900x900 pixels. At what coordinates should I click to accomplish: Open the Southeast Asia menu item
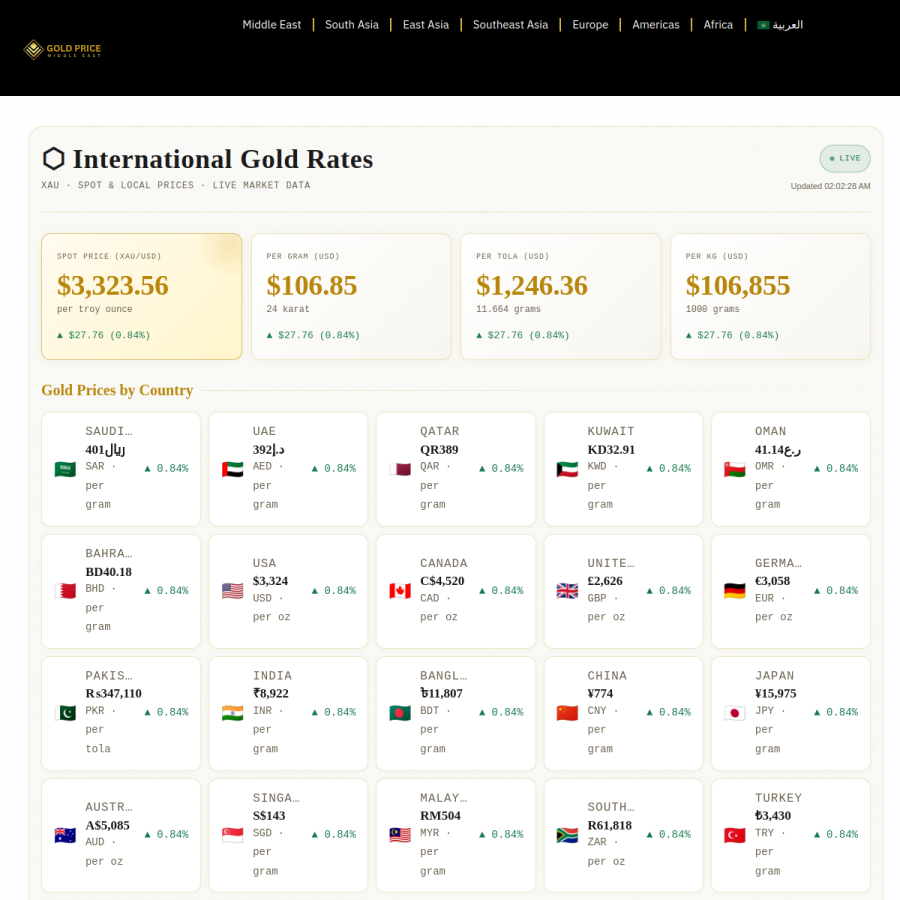(x=510, y=25)
